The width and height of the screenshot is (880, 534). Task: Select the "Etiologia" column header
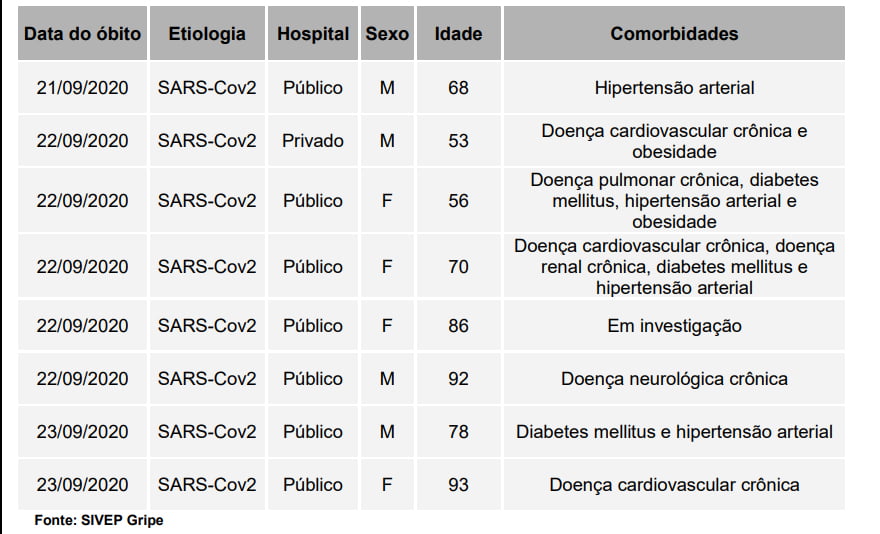(207, 34)
